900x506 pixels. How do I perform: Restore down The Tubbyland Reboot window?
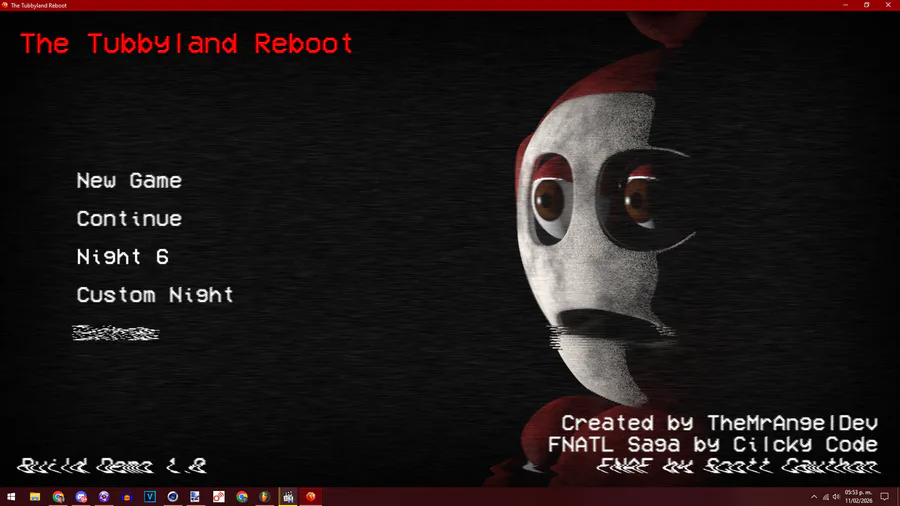(x=867, y=5)
